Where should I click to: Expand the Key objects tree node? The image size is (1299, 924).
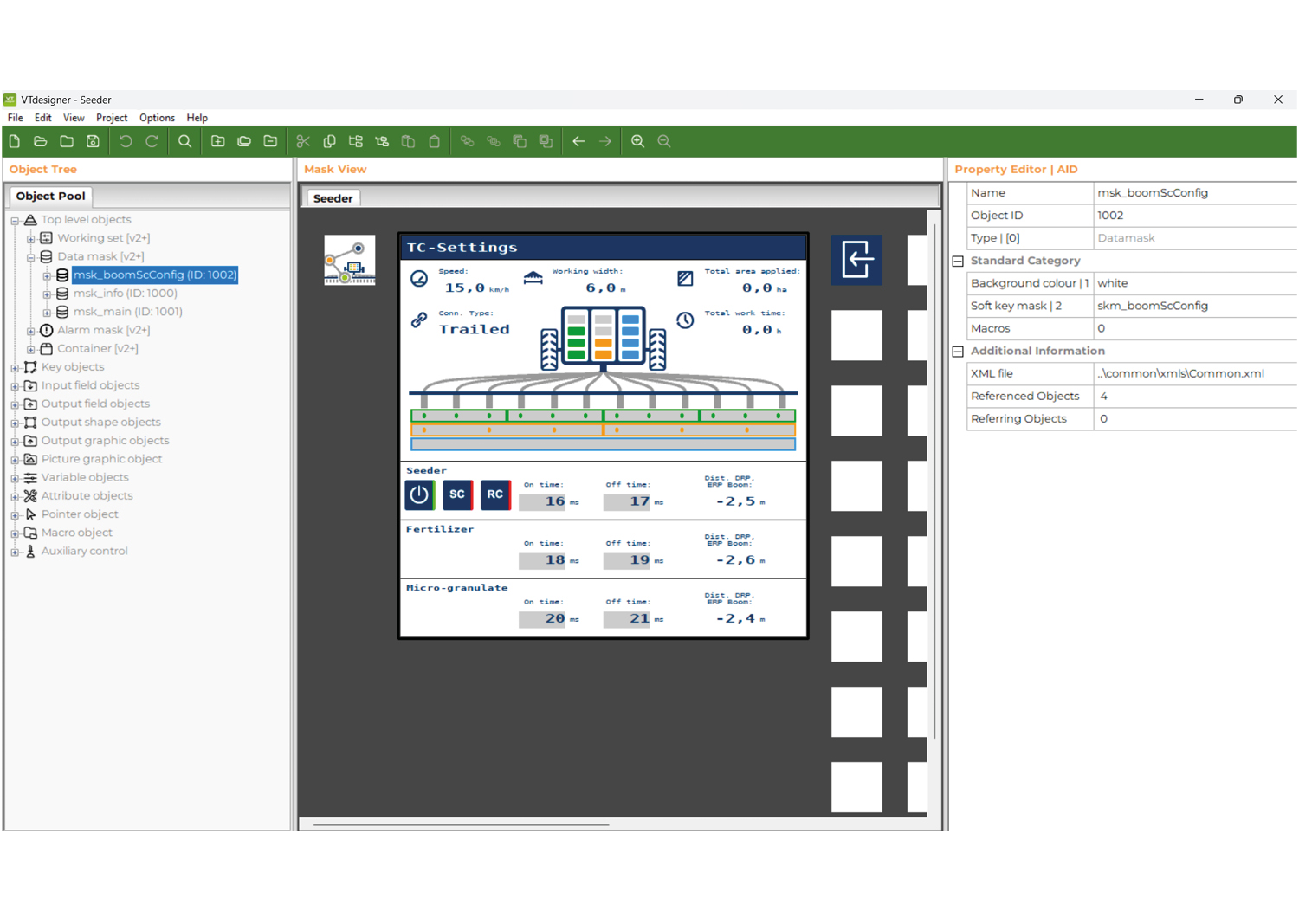coord(16,367)
